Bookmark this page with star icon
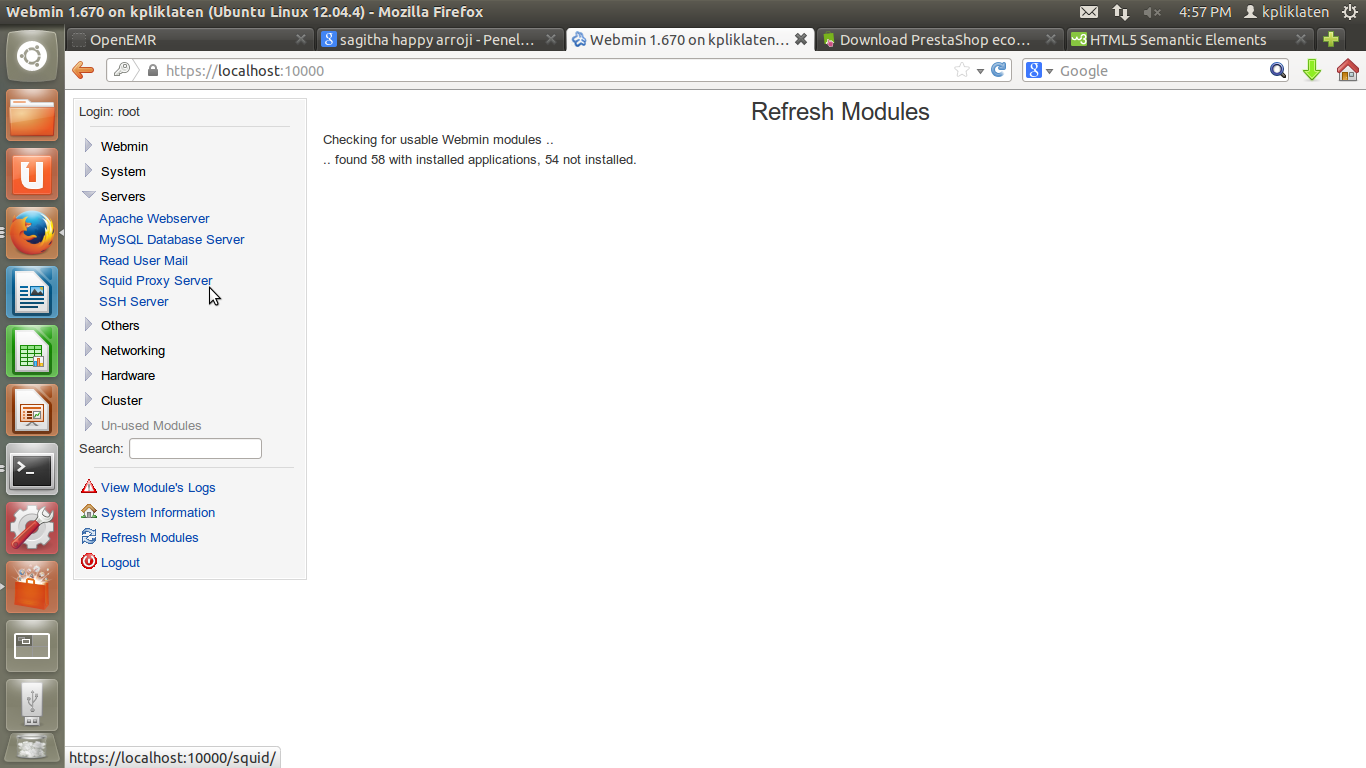1366x768 pixels. [x=962, y=70]
